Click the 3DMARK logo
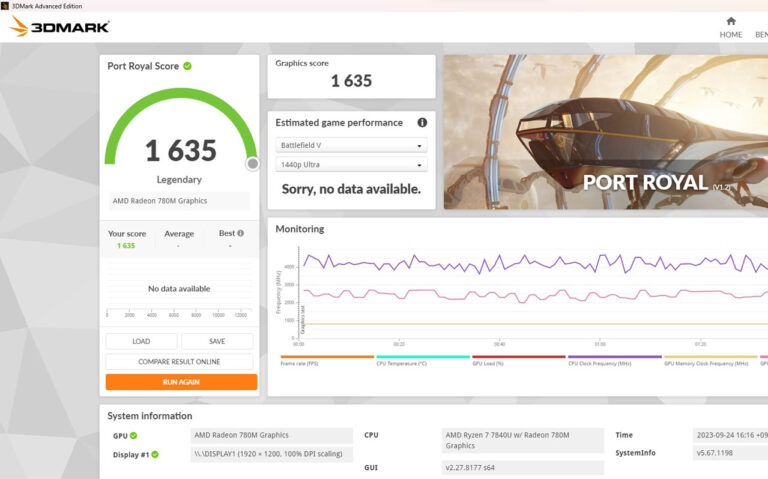768x479 pixels. (59, 27)
